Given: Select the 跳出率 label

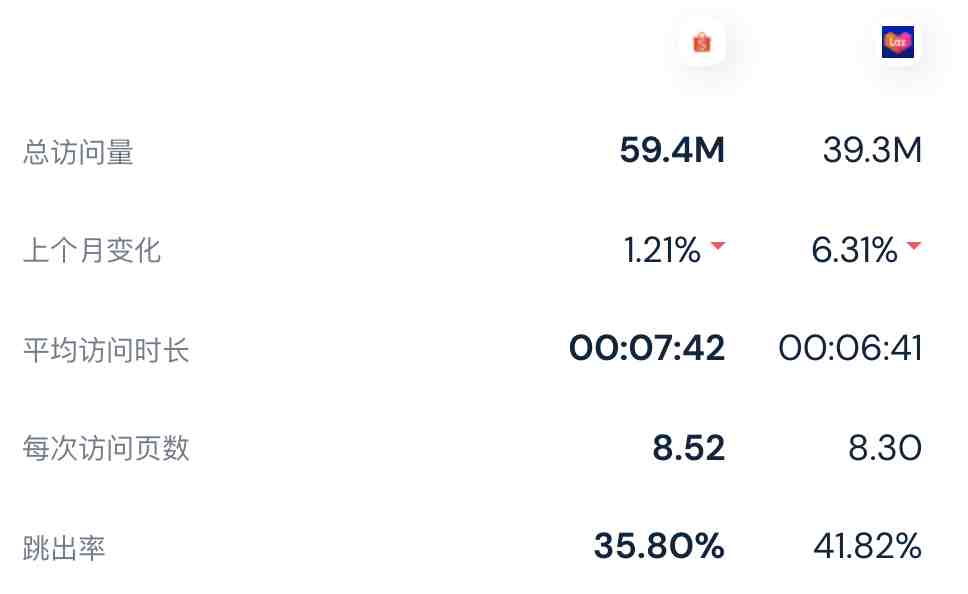Looking at the screenshot, I should click(64, 548).
